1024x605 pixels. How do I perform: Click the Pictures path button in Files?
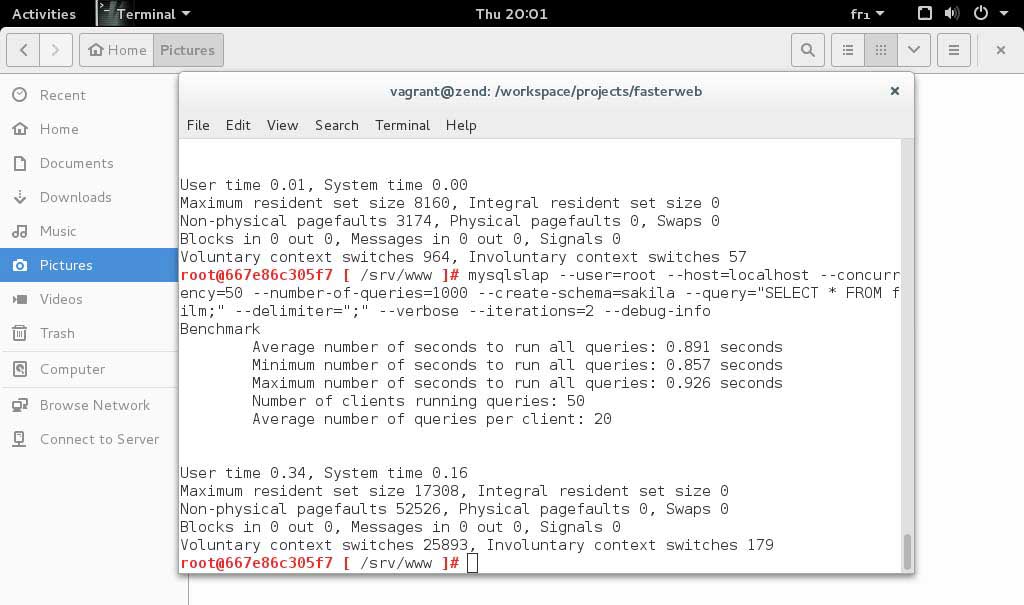188,50
